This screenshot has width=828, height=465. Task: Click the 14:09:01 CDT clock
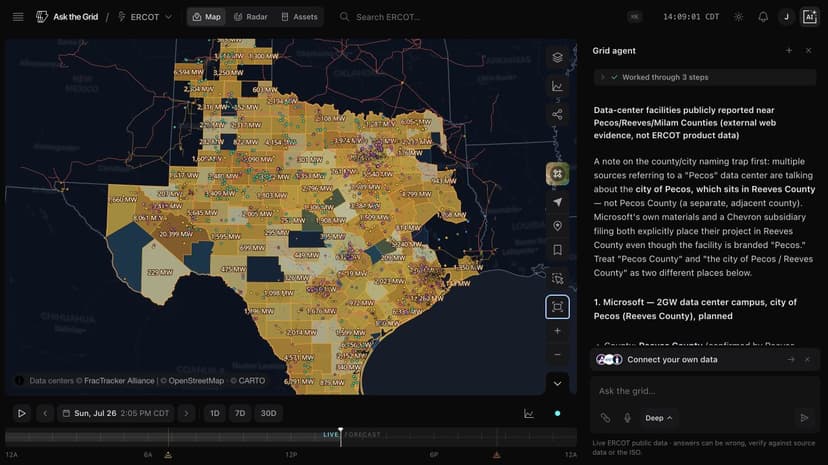(x=691, y=17)
